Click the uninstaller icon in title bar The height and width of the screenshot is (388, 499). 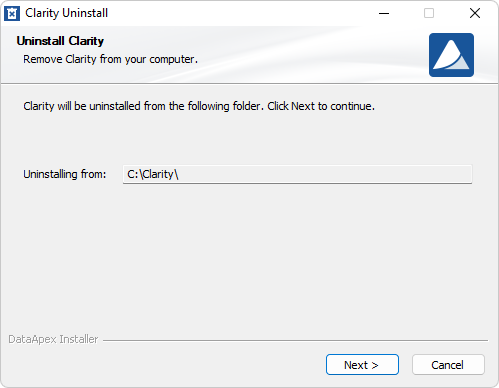[12, 14]
